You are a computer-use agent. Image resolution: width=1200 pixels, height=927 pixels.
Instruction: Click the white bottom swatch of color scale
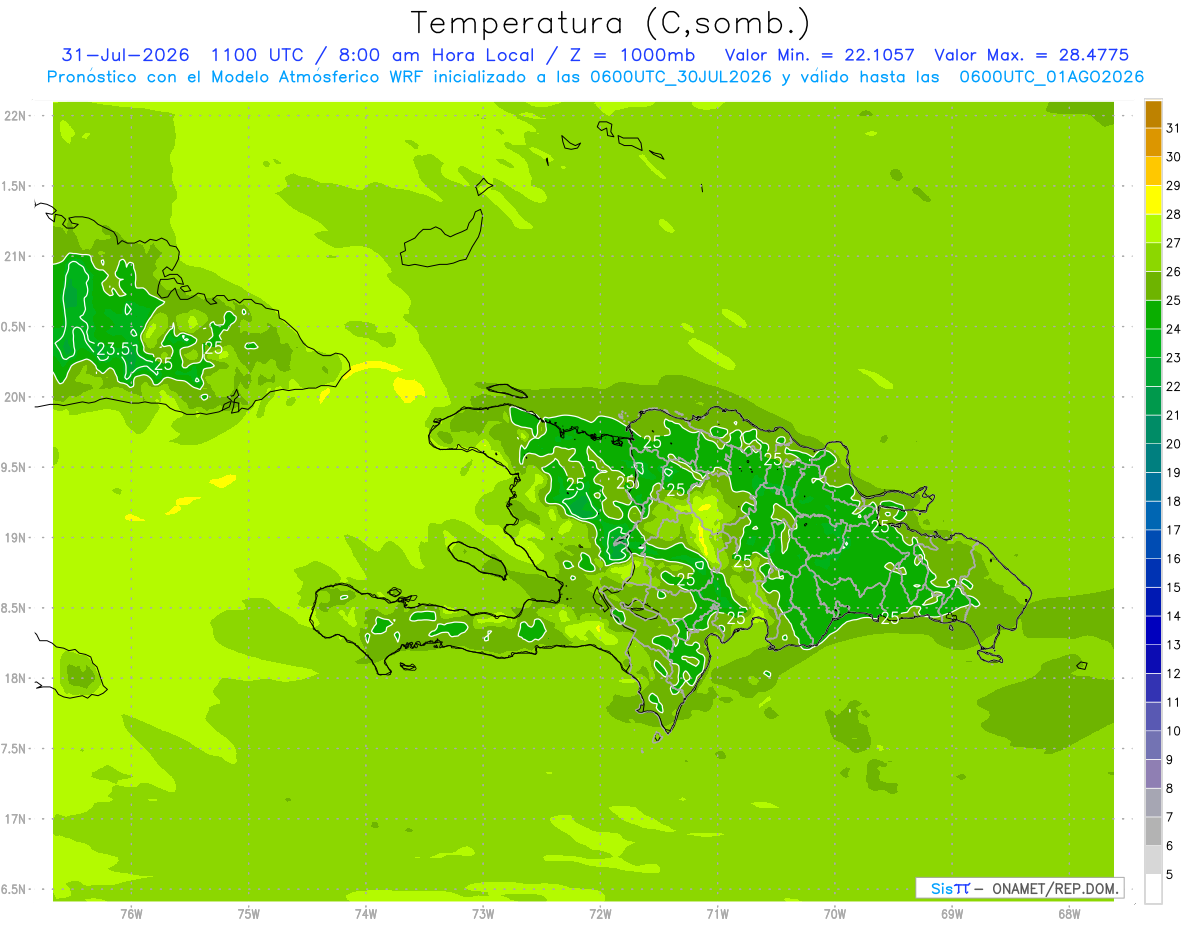click(1153, 889)
